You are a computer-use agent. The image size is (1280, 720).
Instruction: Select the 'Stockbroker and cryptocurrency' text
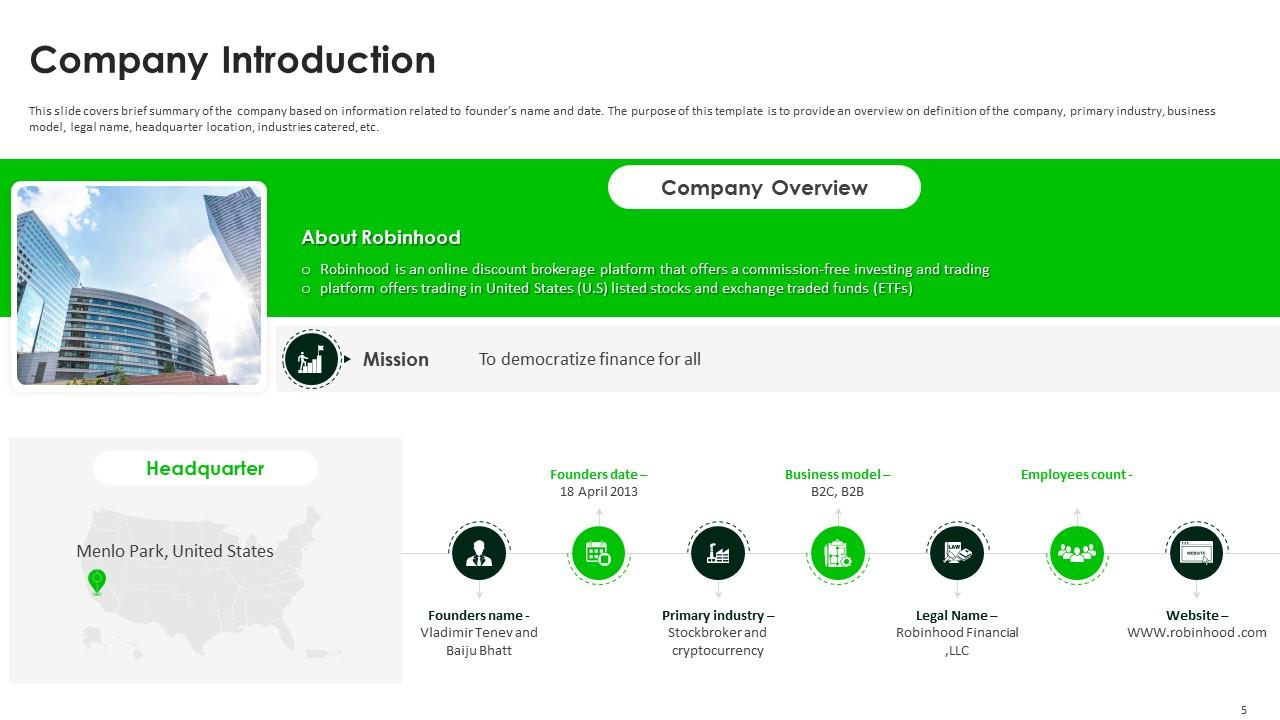point(717,641)
